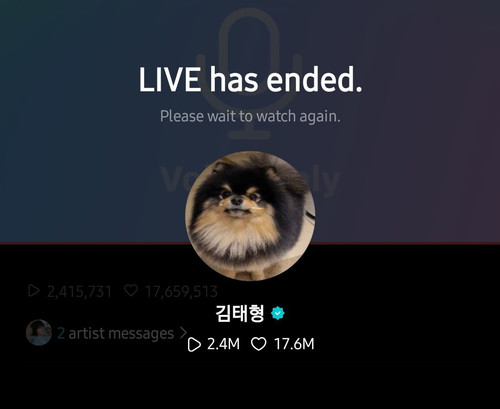Click the LIVE has ended heading
Viewport: 500px width, 409px height.
click(x=250, y=80)
